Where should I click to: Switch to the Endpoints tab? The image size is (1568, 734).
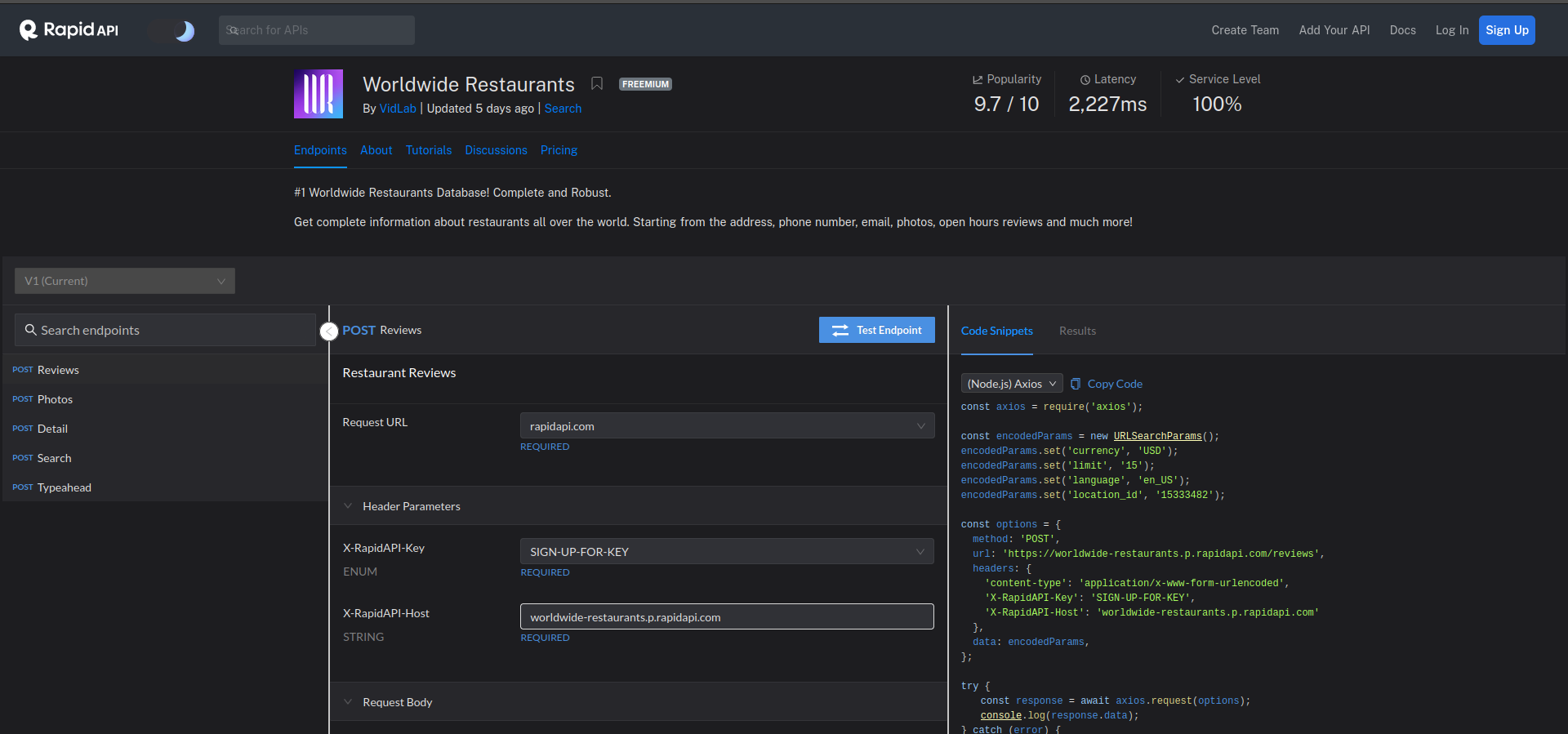click(320, 150)
